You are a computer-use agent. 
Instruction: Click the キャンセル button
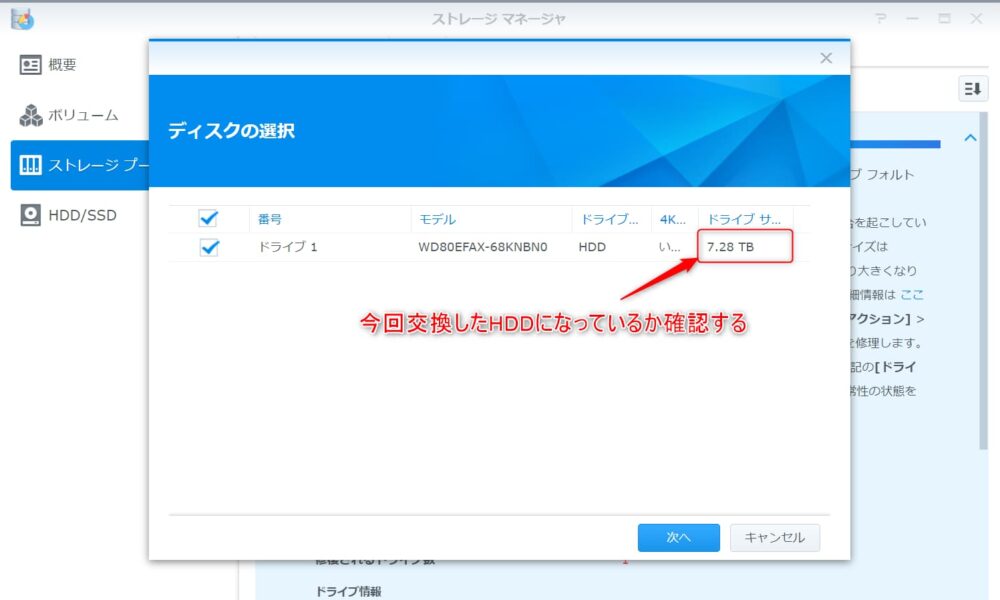(775, 538)
